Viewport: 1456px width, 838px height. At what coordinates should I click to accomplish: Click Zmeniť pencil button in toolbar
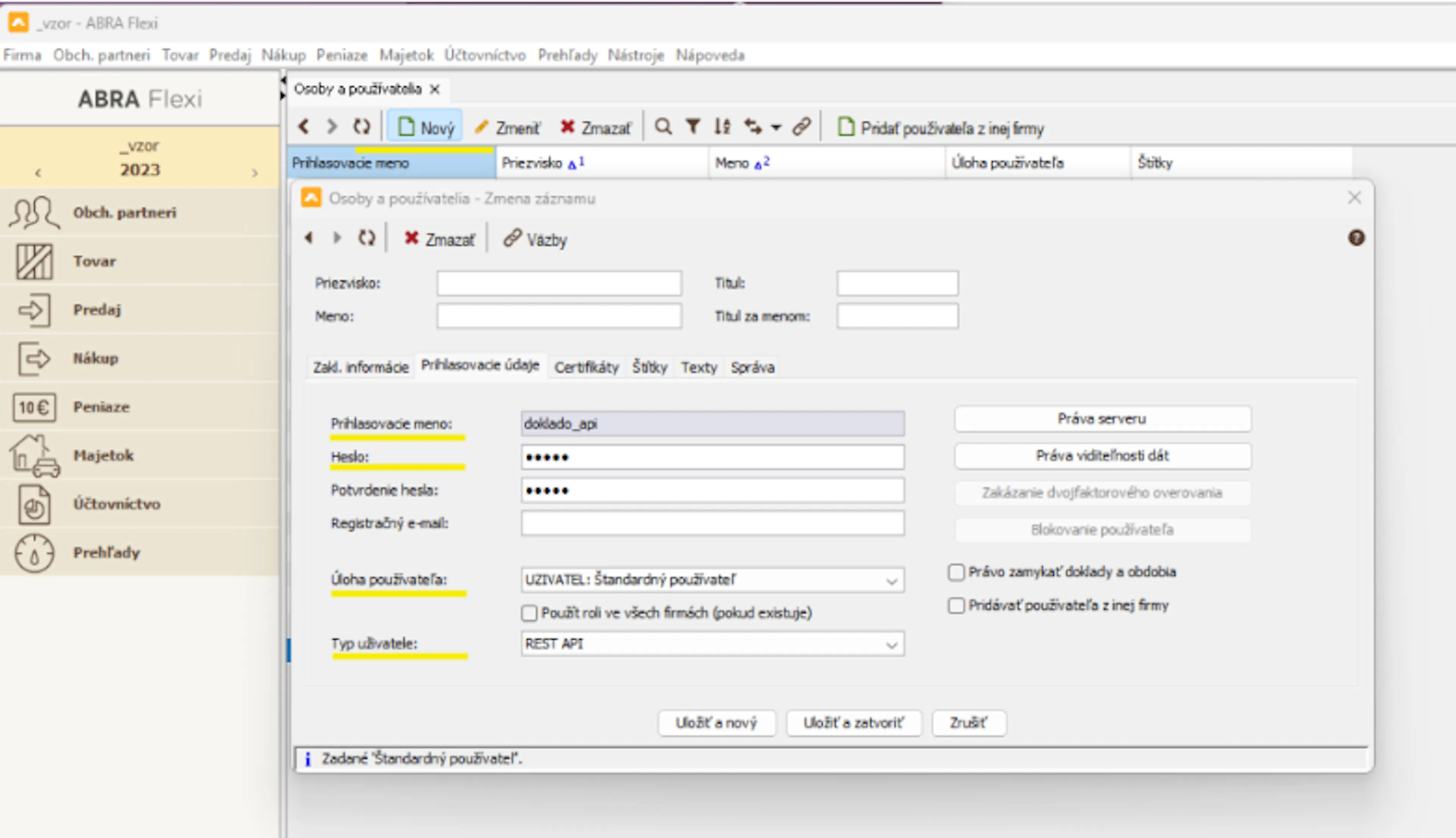(508, 127)
